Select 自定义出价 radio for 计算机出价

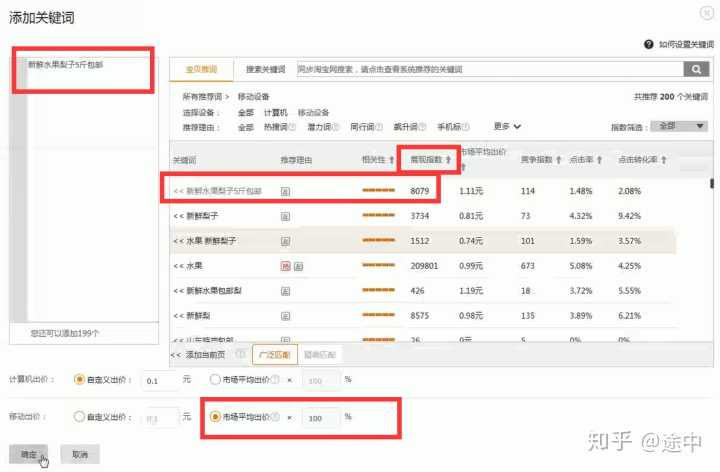click(80, 379)
